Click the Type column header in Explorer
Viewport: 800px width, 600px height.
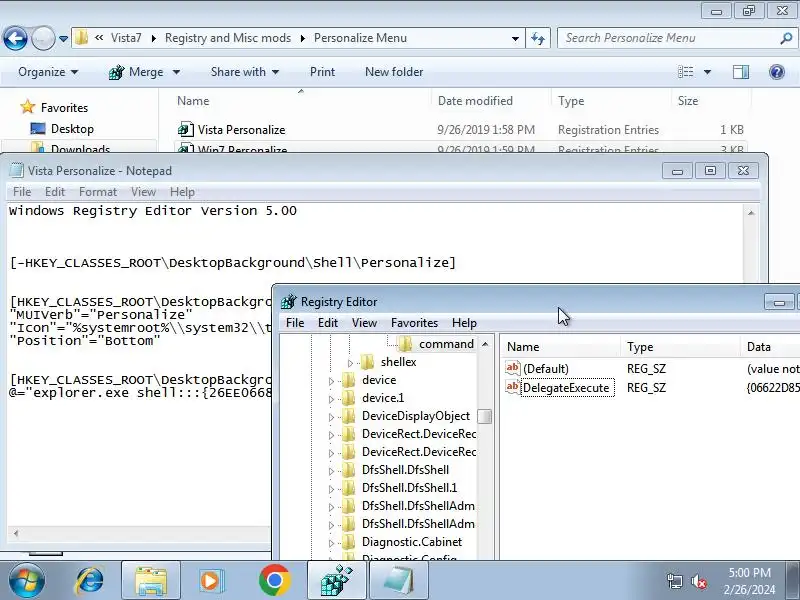pos(571,101)
